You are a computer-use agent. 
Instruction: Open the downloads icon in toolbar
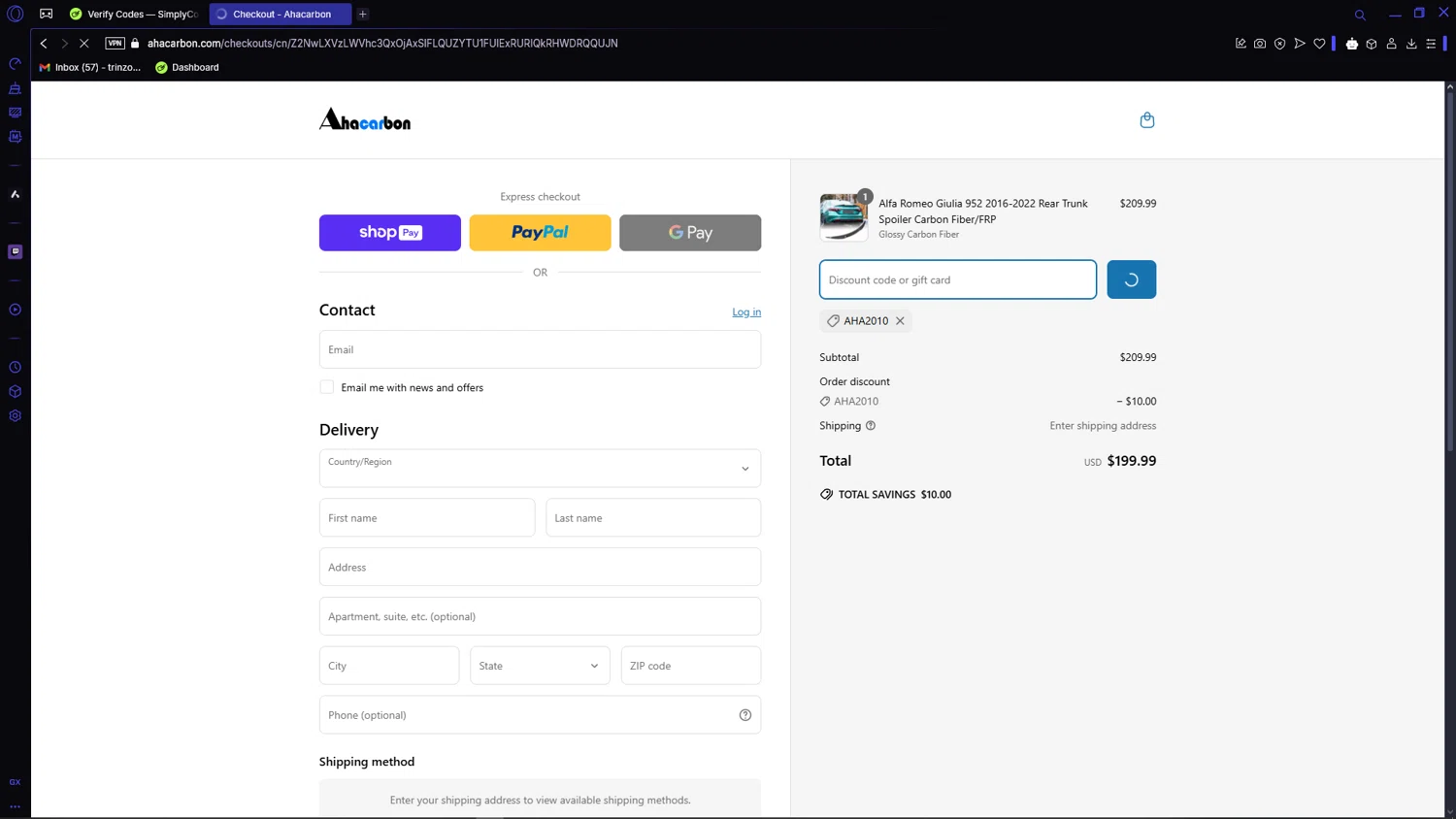(x=1411, y=44)
